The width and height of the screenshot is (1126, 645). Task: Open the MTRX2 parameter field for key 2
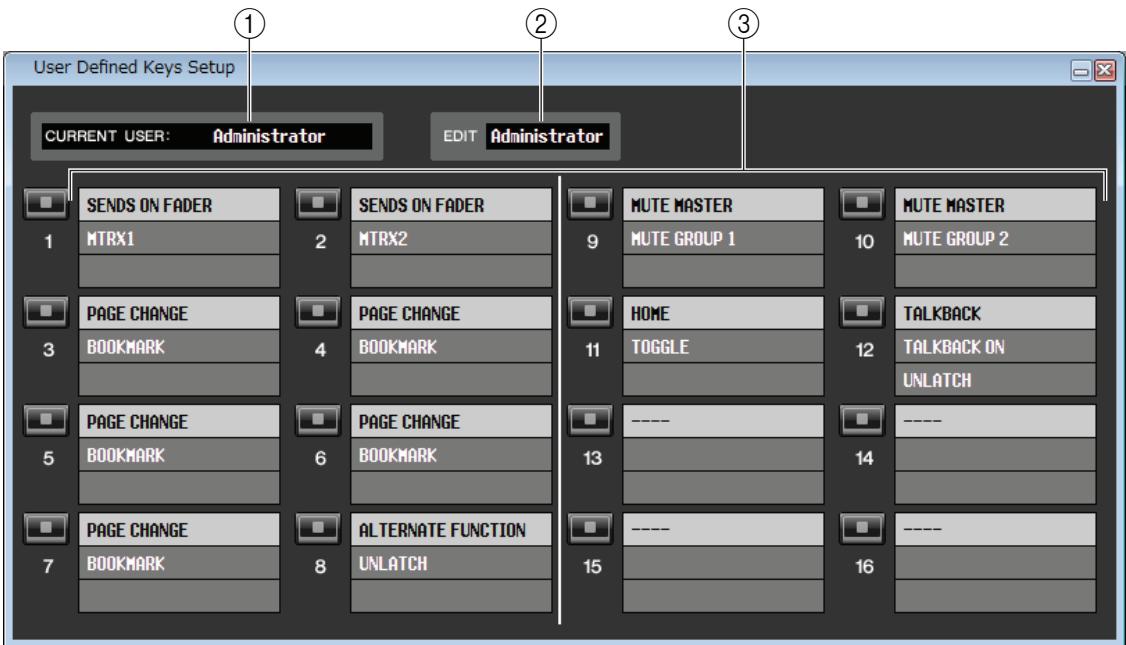(x=451, y=238)
